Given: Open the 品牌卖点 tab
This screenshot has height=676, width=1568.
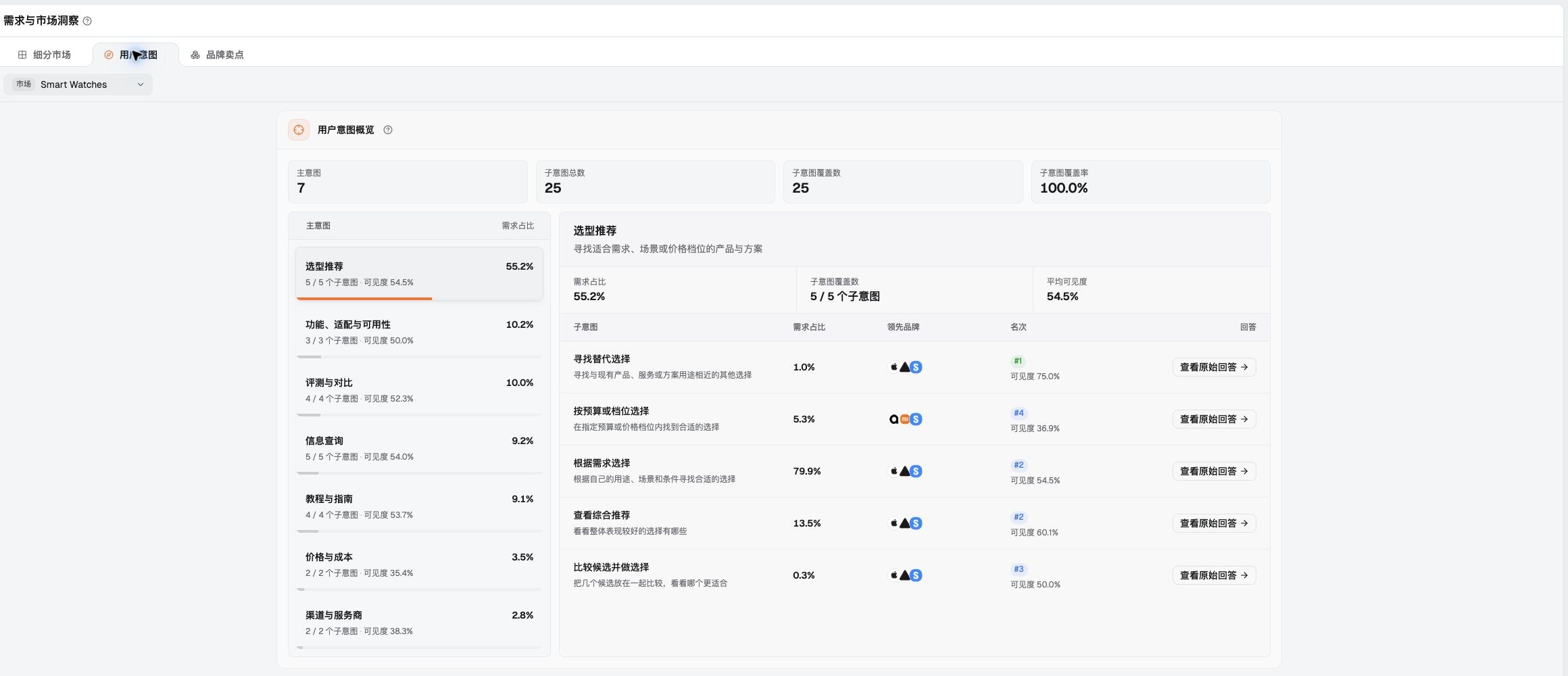Looking at the screenshot, I should point(217,55).
